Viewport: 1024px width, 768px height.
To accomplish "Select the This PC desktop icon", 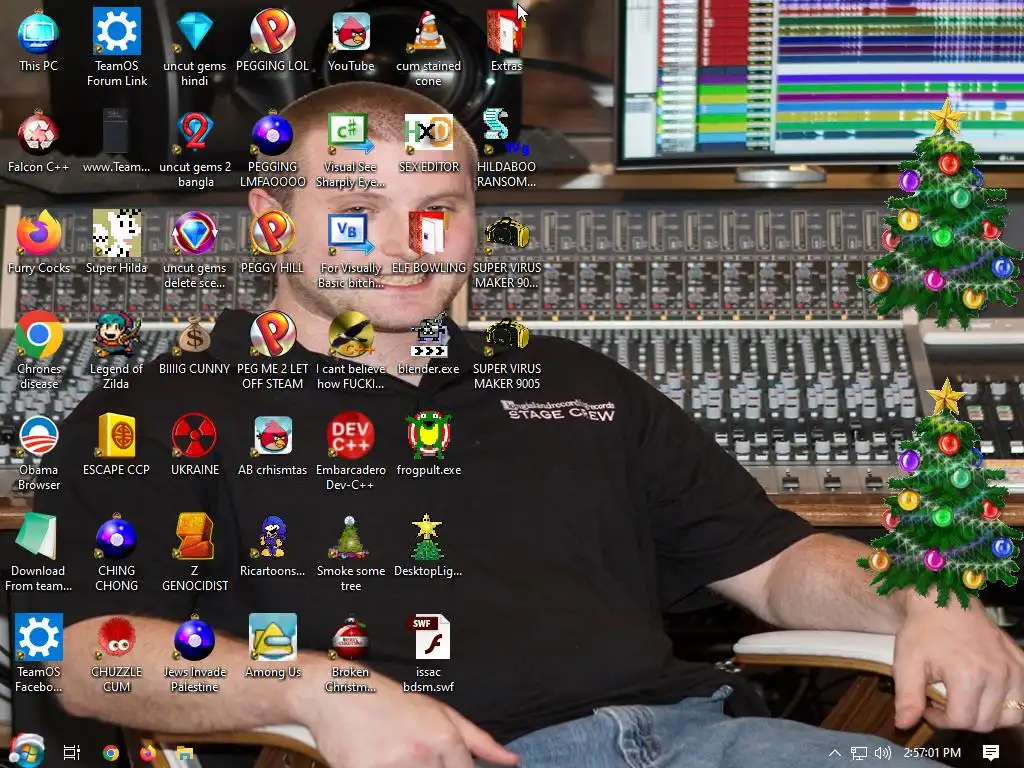I will point(39,33).
